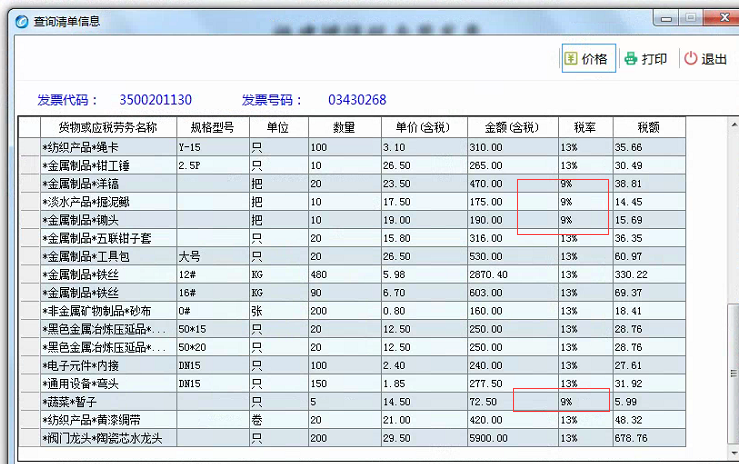Screen dimensions: 739x464
Task: Click the 税额 column header
Action: point(648,127)
